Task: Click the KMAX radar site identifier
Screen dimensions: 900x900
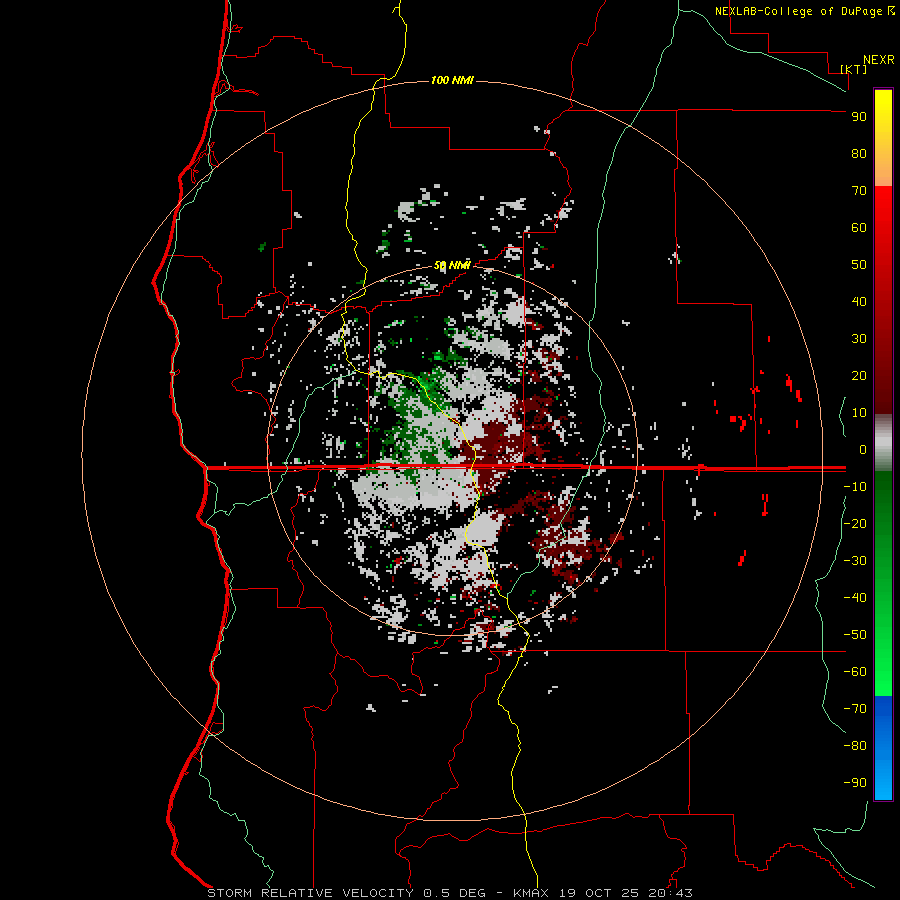Action: click(529, 893)
